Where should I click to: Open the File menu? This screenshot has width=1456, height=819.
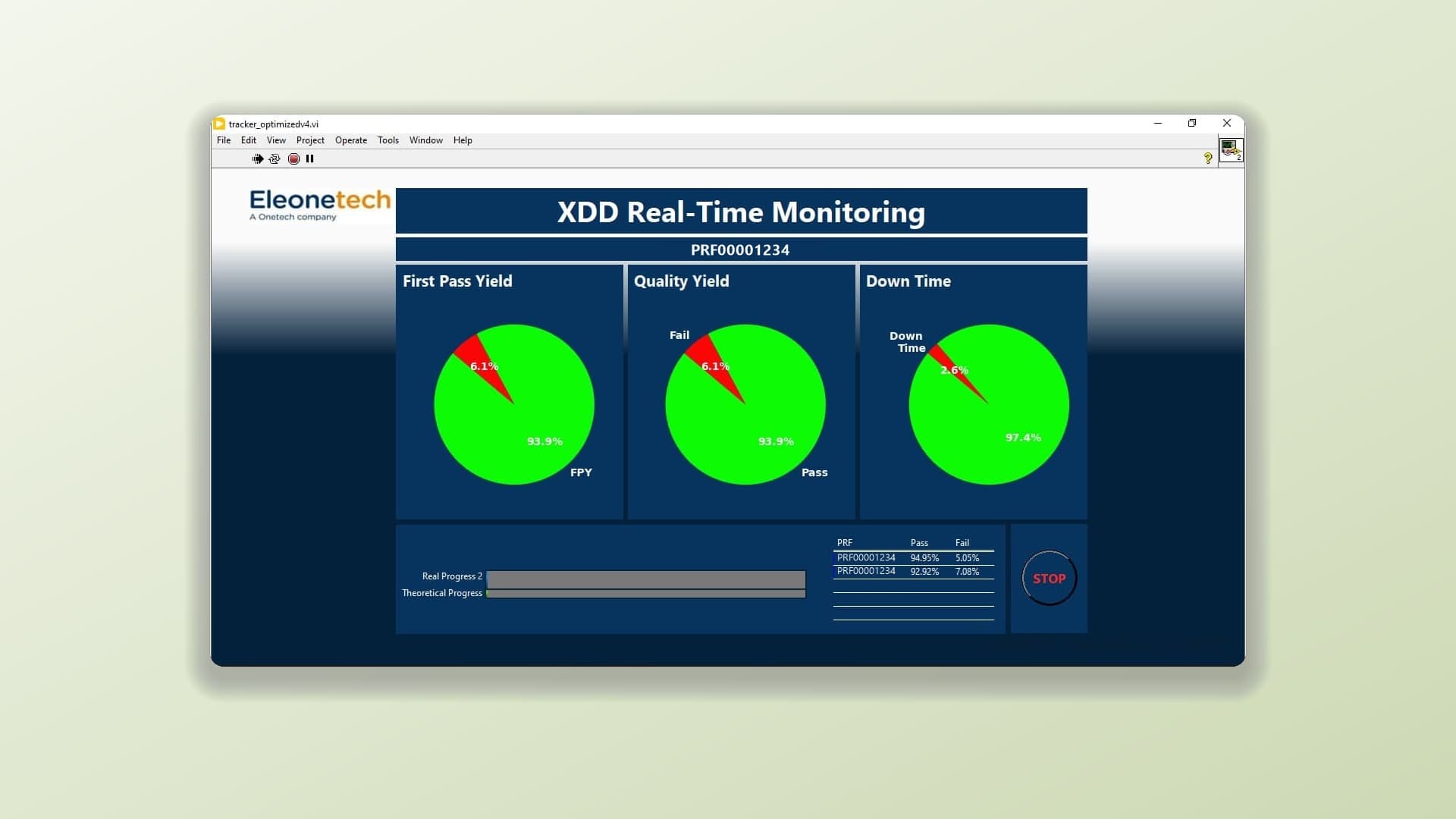tap(224, 140)
